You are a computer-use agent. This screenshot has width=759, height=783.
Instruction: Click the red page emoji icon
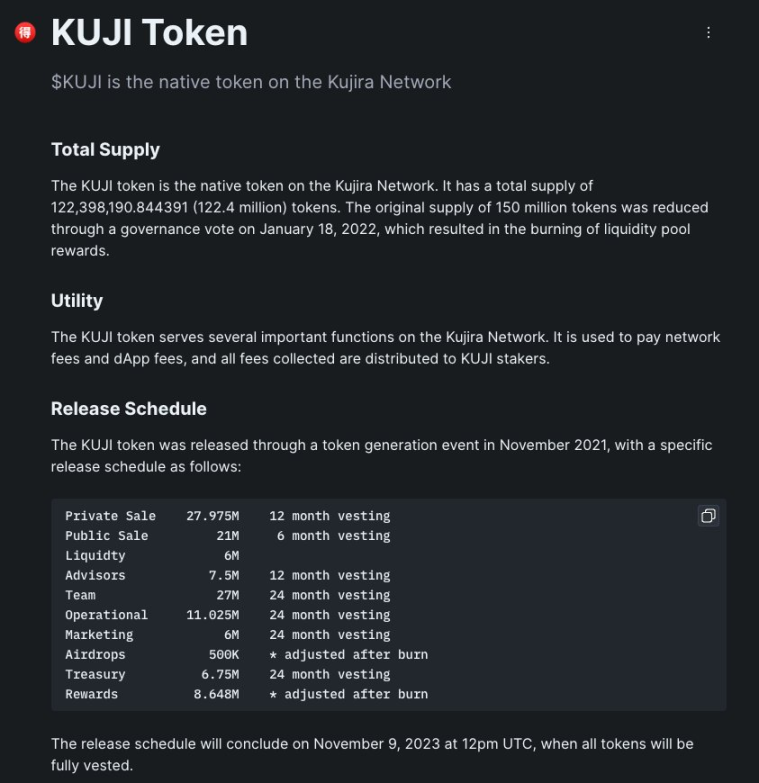25,33
